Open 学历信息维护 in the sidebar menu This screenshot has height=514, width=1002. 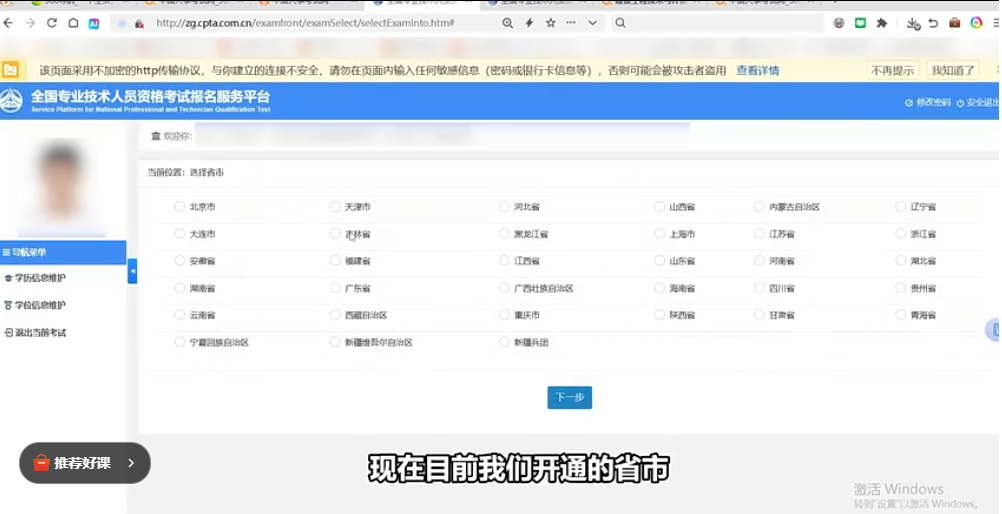pyautogui.click(x=40, y=278)
